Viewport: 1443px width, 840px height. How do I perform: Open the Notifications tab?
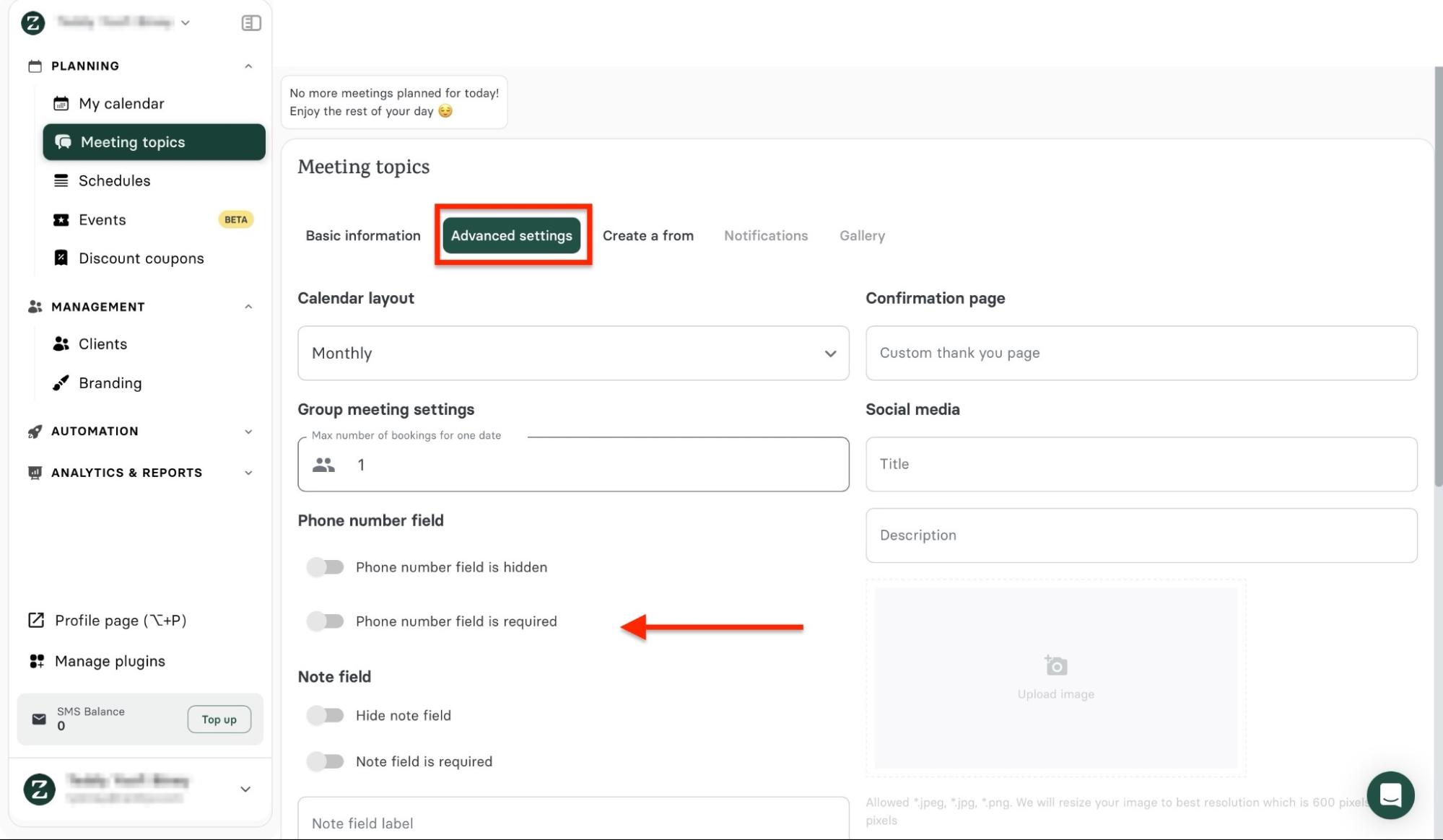click(765, 235)
